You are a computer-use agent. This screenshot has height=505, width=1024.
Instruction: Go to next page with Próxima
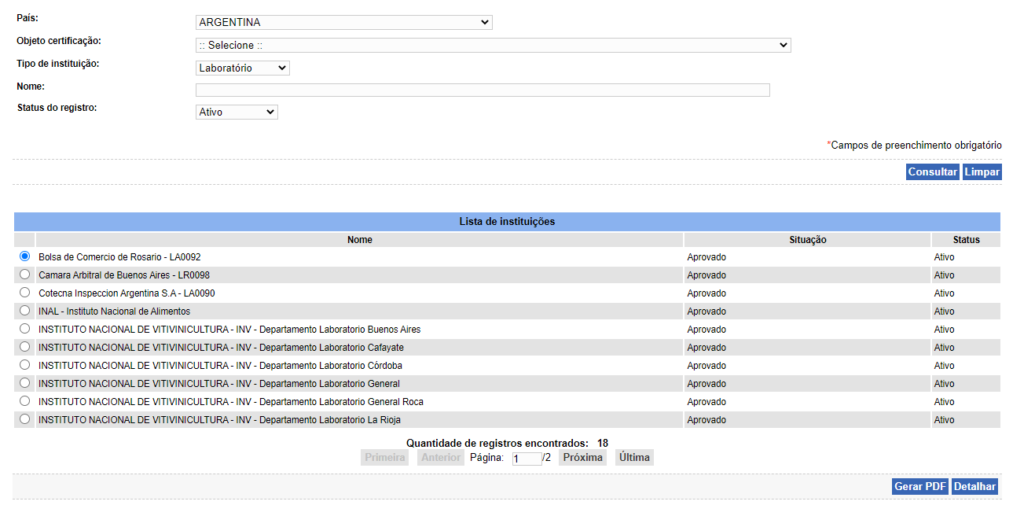point(583,458)
